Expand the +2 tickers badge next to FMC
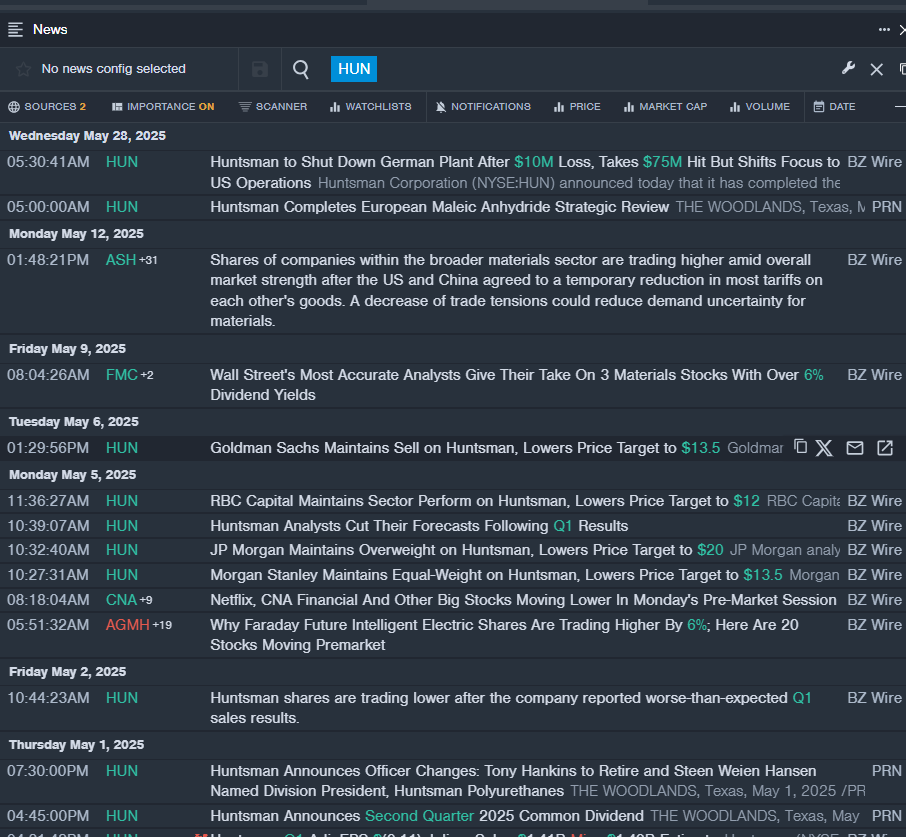The image size is (906, 837). [x=147, y=375]
